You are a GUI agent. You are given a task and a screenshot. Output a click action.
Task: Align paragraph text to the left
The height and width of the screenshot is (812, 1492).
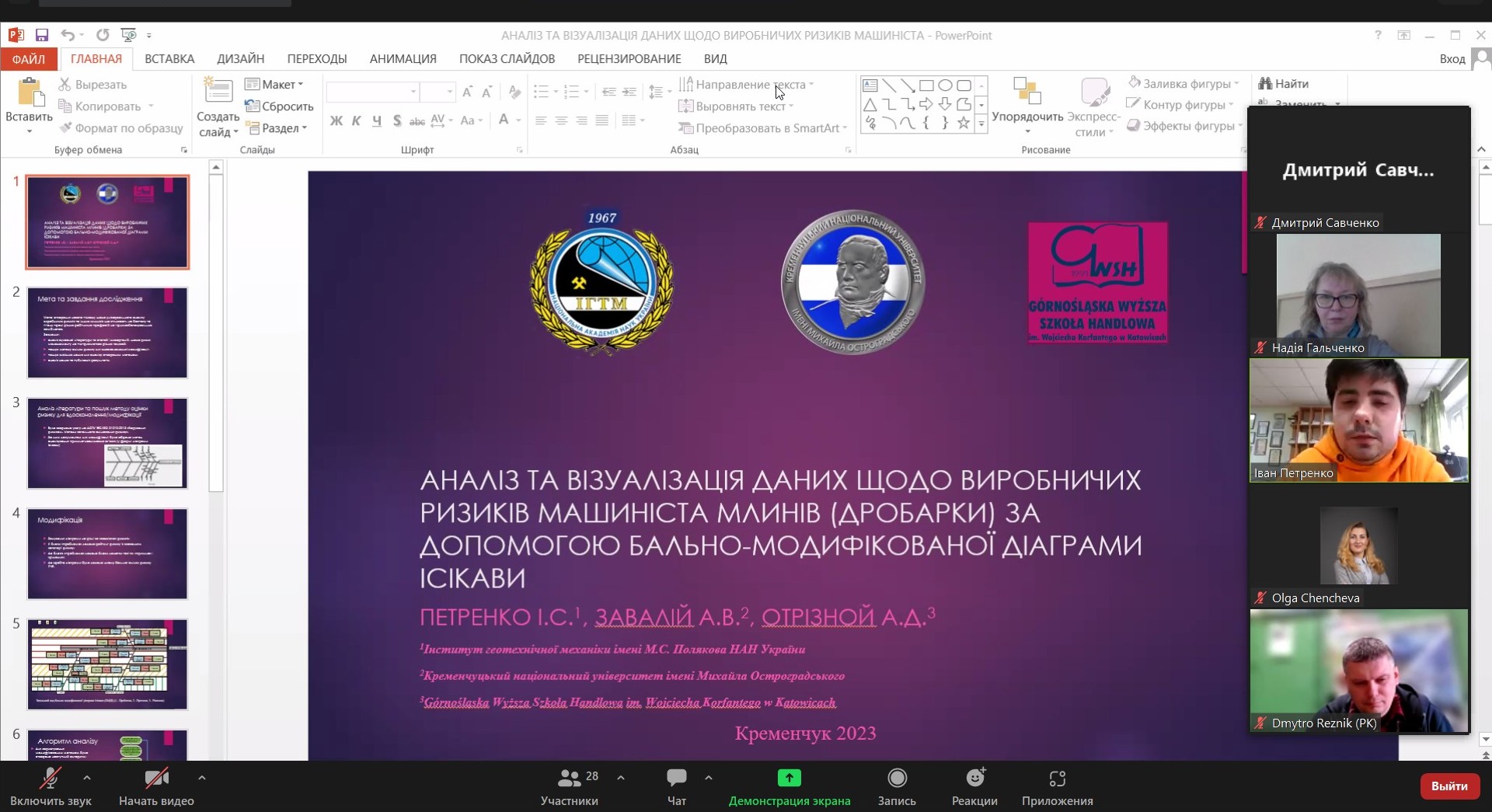tap(541, 120)
